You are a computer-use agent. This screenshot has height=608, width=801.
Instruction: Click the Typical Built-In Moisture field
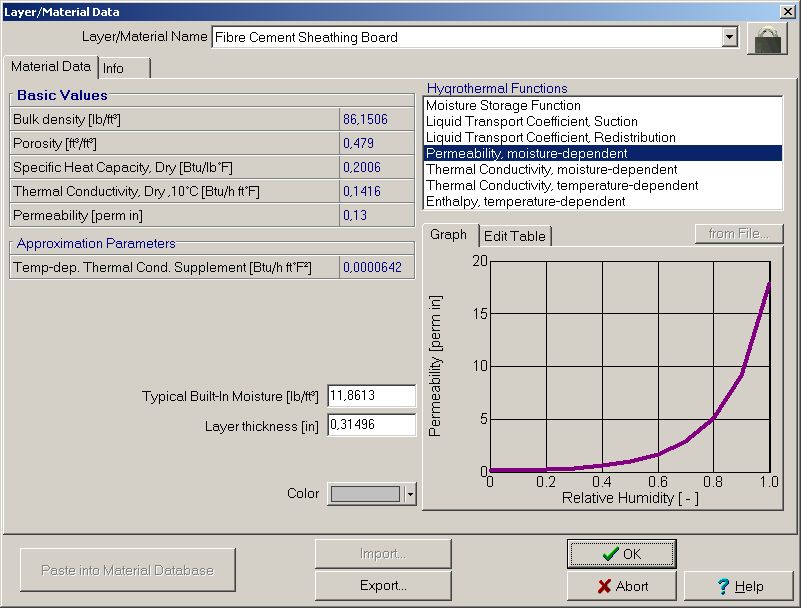pyautogui.click(x=372, y=395)
